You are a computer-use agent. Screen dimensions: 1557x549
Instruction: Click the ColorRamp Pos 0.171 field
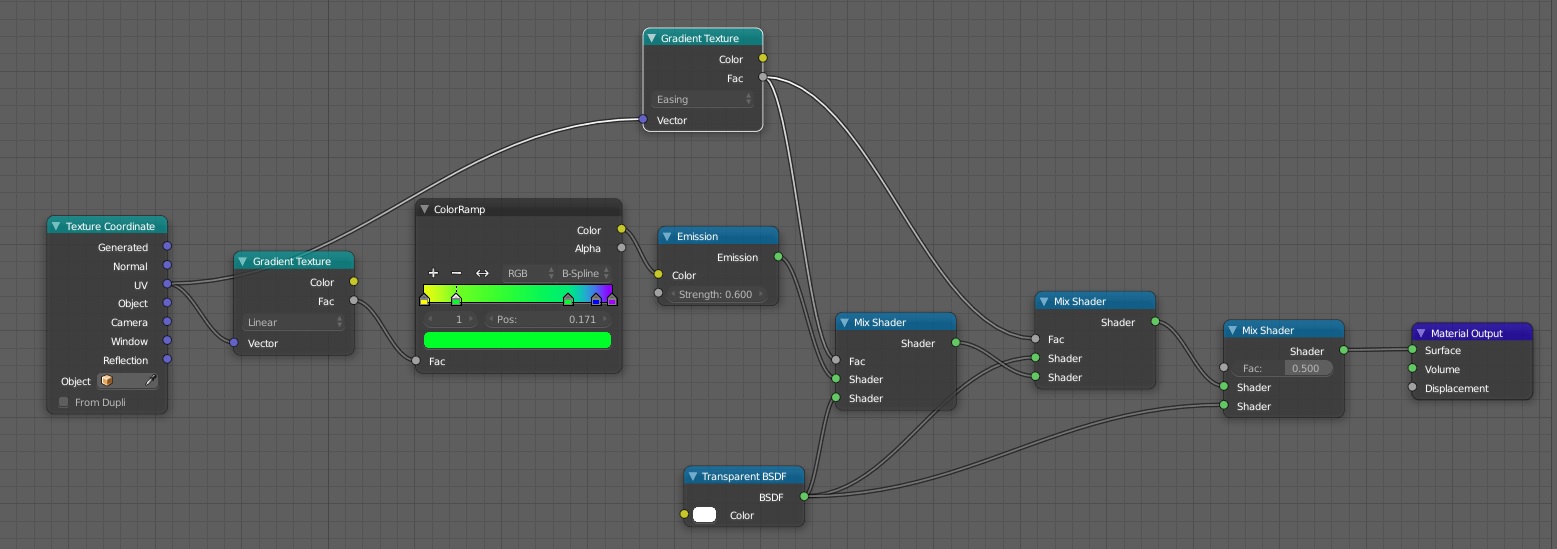(x=547, y=319)
